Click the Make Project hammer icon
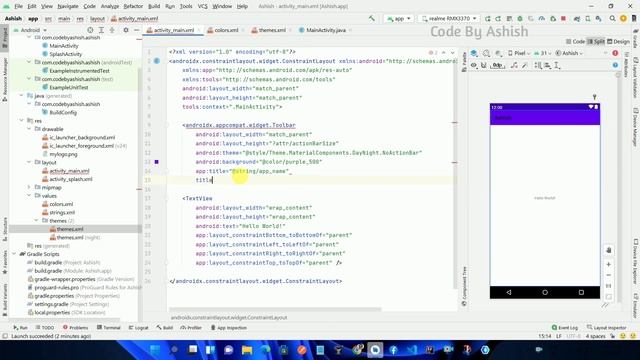 coord(371,18)
